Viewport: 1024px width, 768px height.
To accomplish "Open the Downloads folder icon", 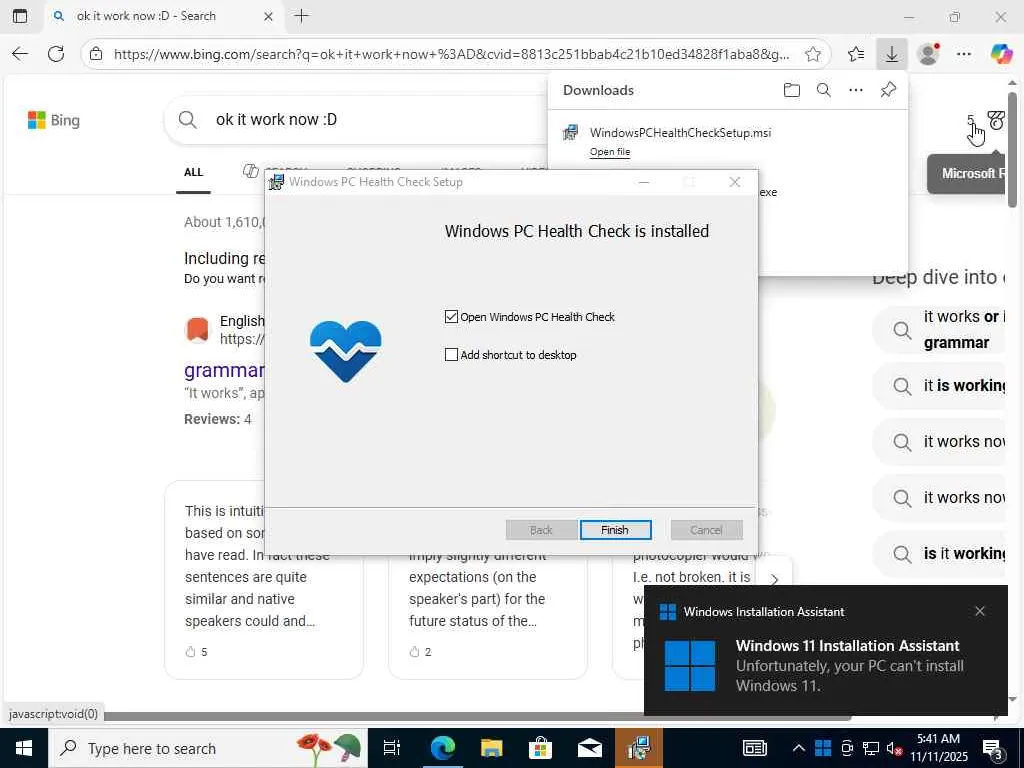I will pyautogui.click(x=792, y=90).
